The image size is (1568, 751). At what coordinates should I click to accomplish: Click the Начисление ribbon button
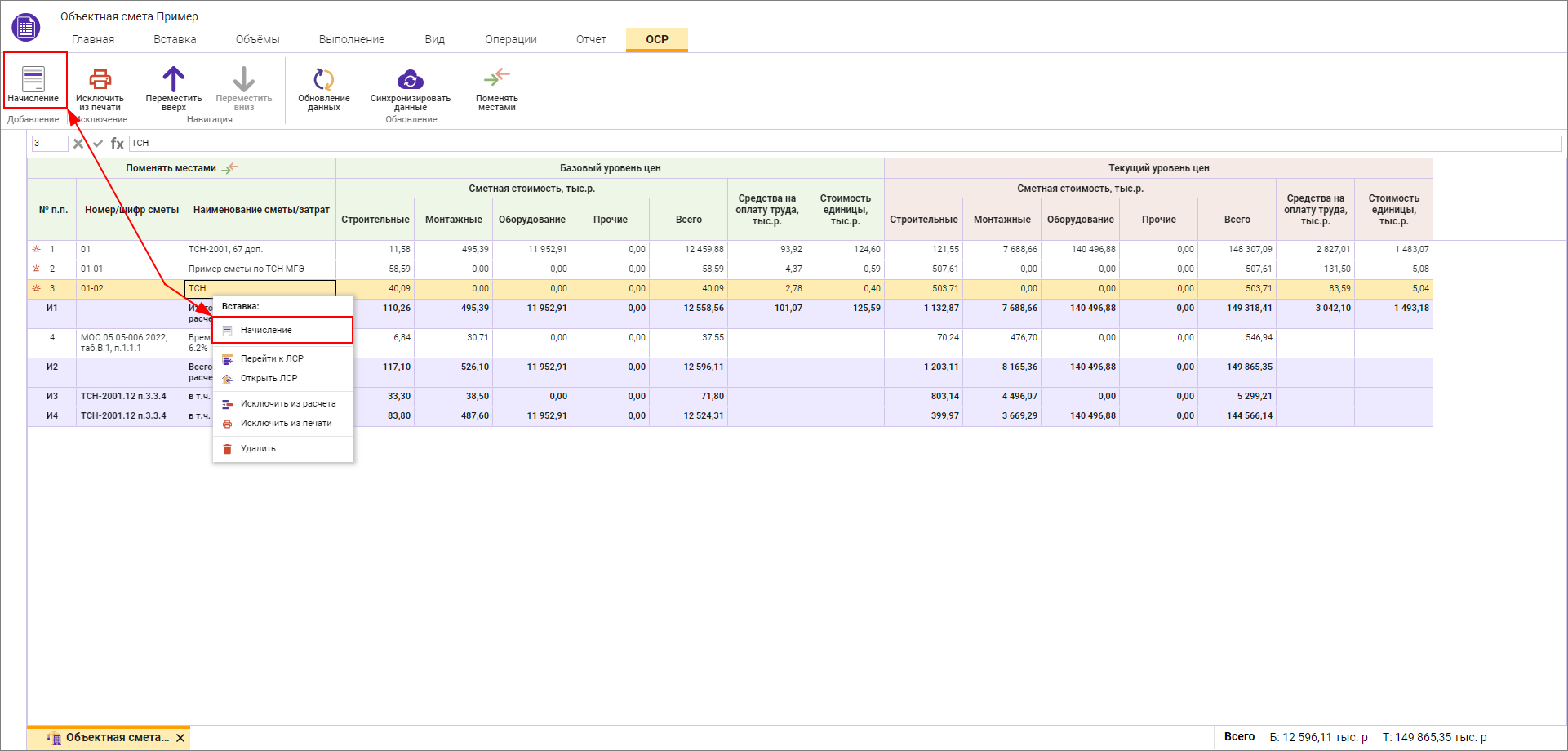pyautogui.click(x=33, y=84)
